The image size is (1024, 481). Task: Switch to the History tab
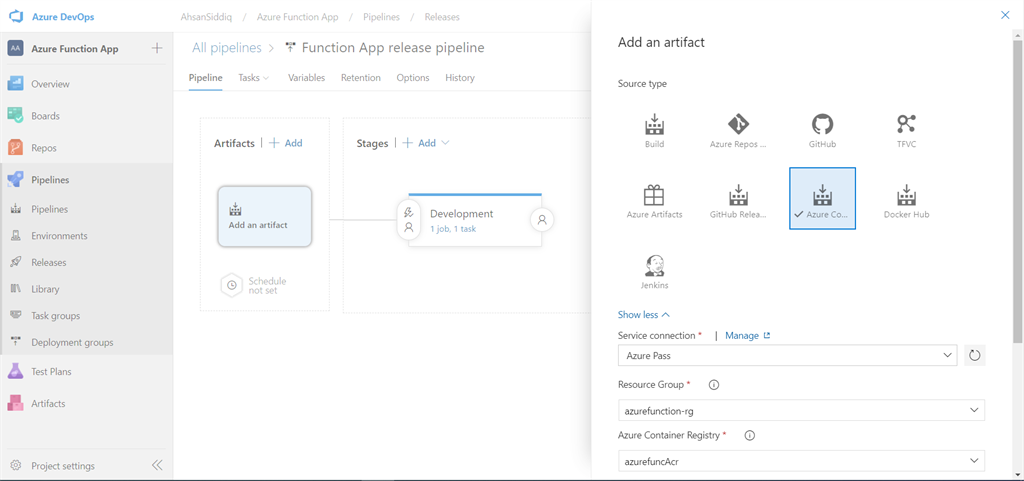point(460,78)
